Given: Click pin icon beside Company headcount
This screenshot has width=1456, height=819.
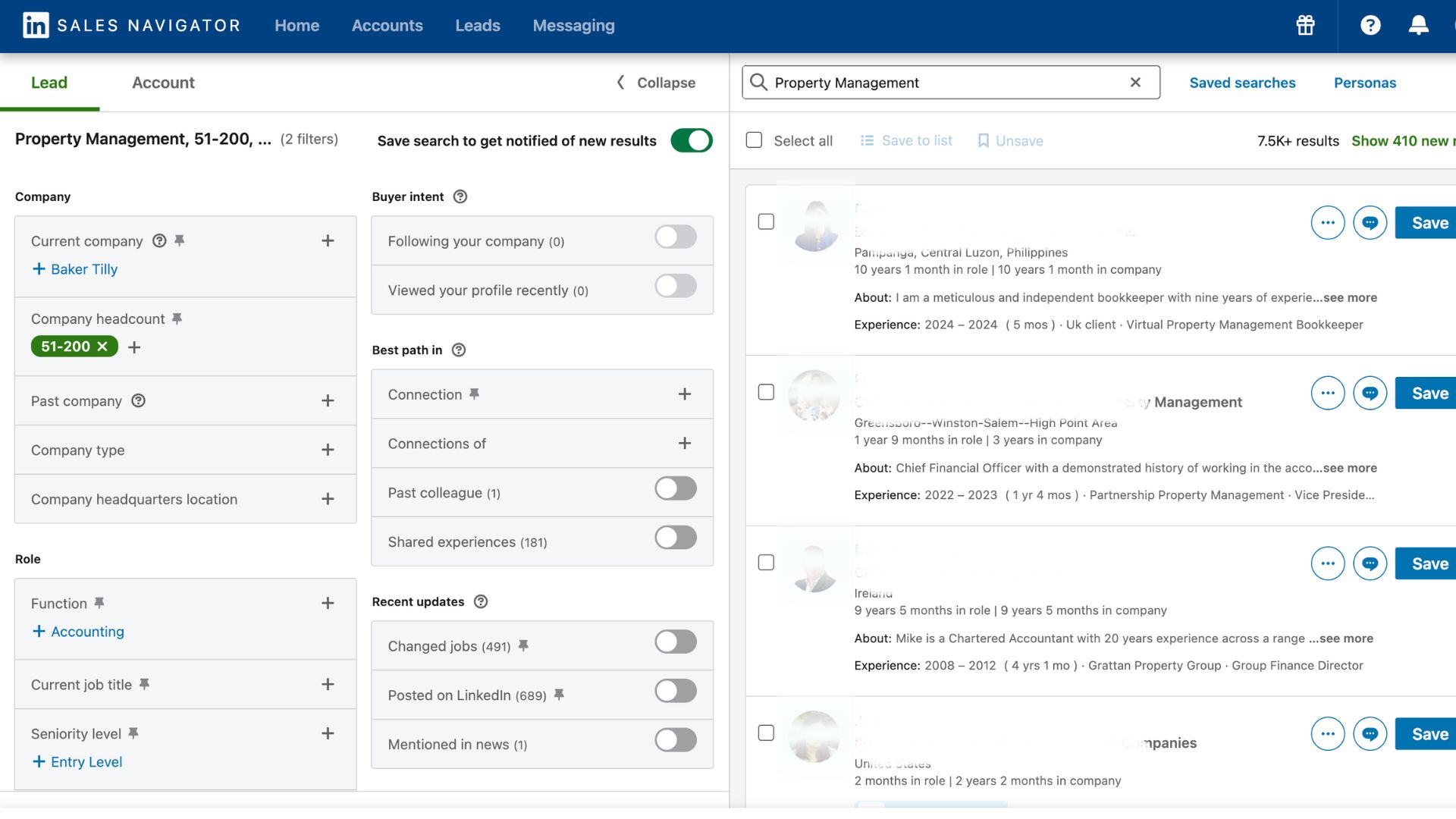Looking at the screenshot, I should point(177,318).
